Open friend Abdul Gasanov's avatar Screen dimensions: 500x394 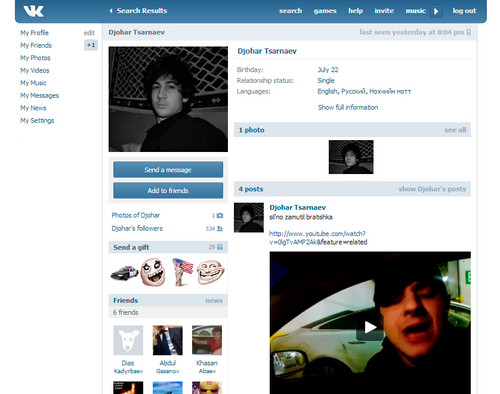167,340
